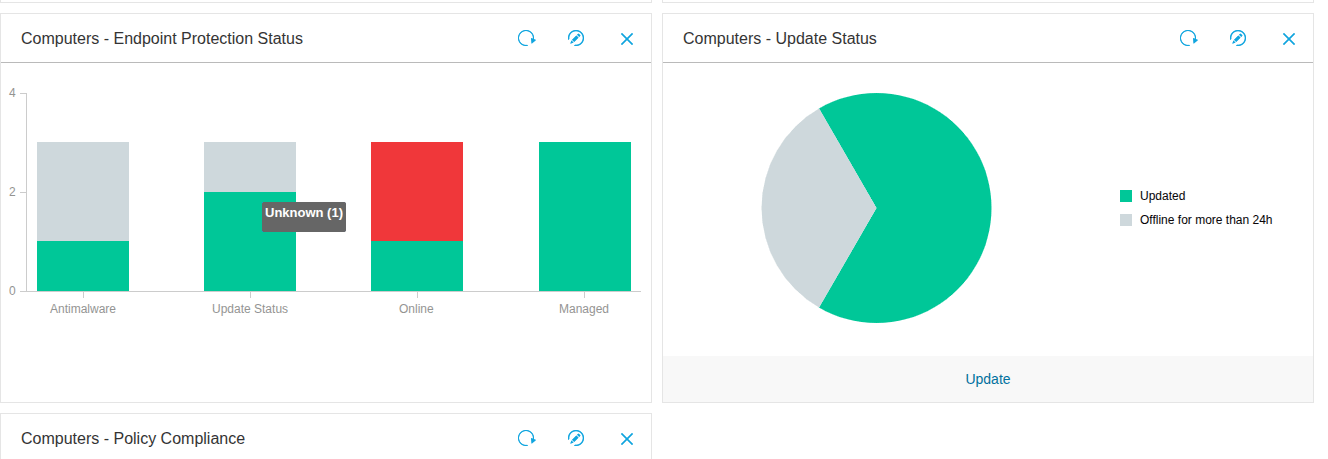Refresh the Computers - Update Status portlet

(x=1188, y=39)
